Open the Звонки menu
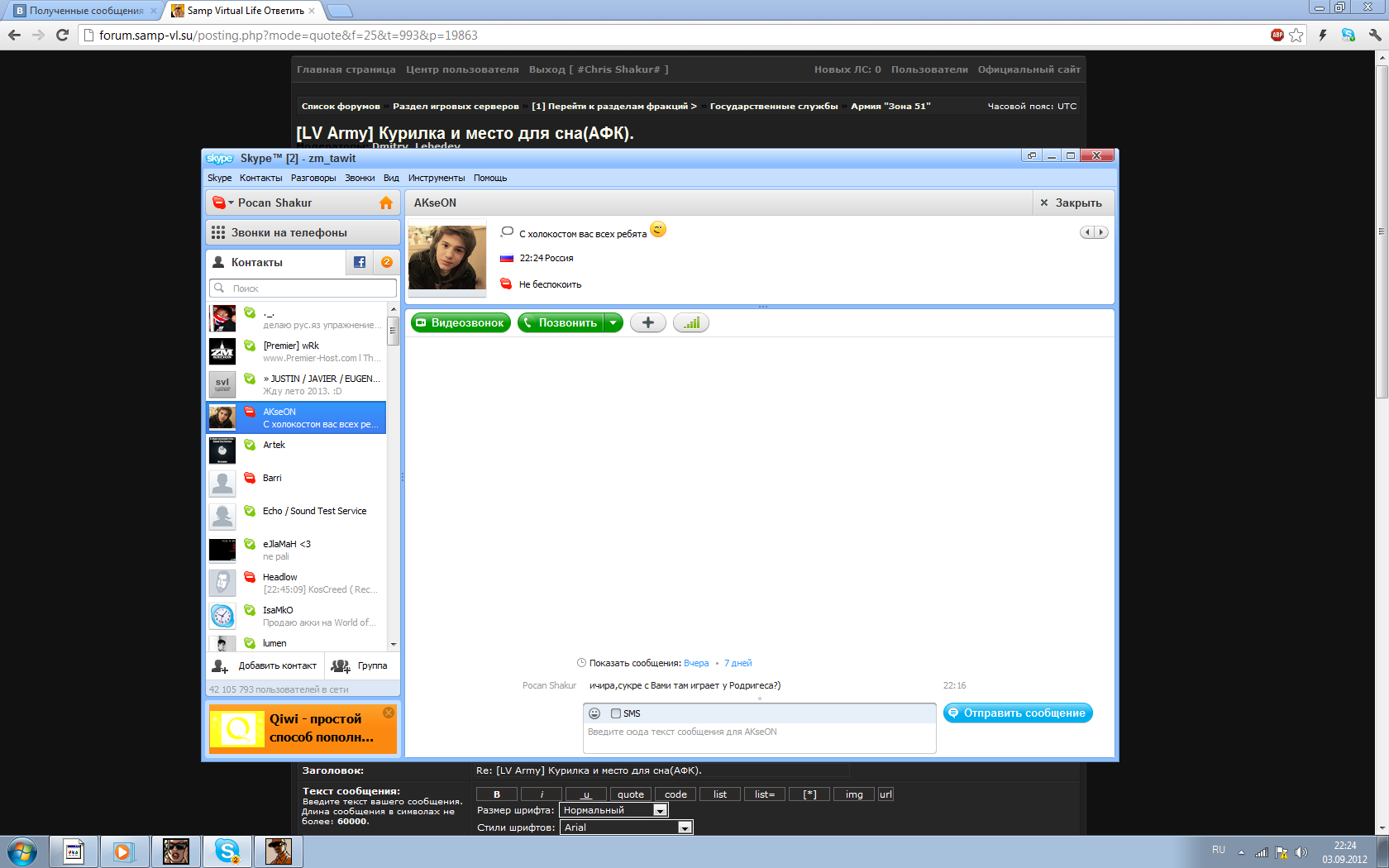This screenshot has height=868, width=1389. pos(360,178)
